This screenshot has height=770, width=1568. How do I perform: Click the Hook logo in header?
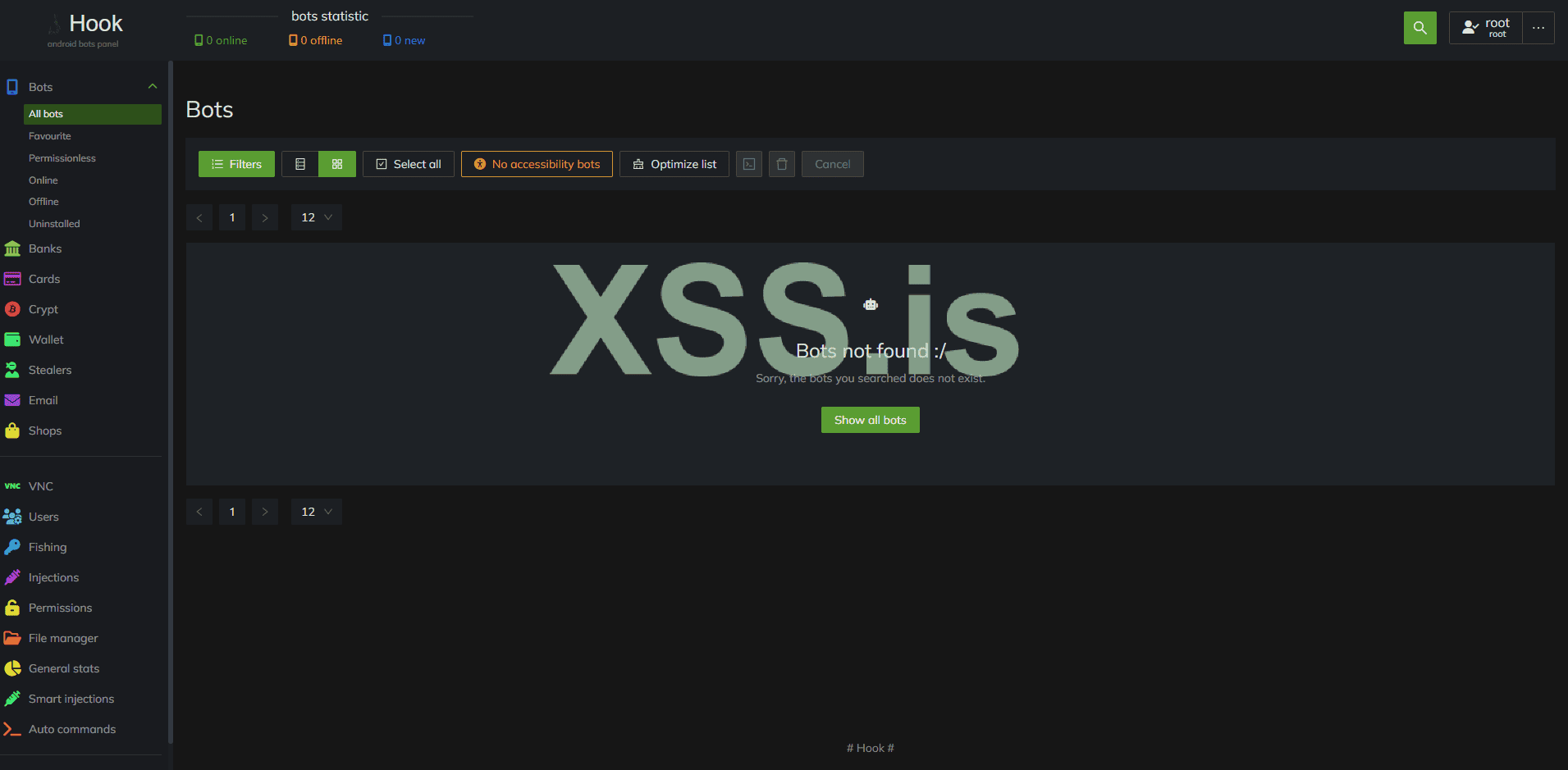coord(85,30)
